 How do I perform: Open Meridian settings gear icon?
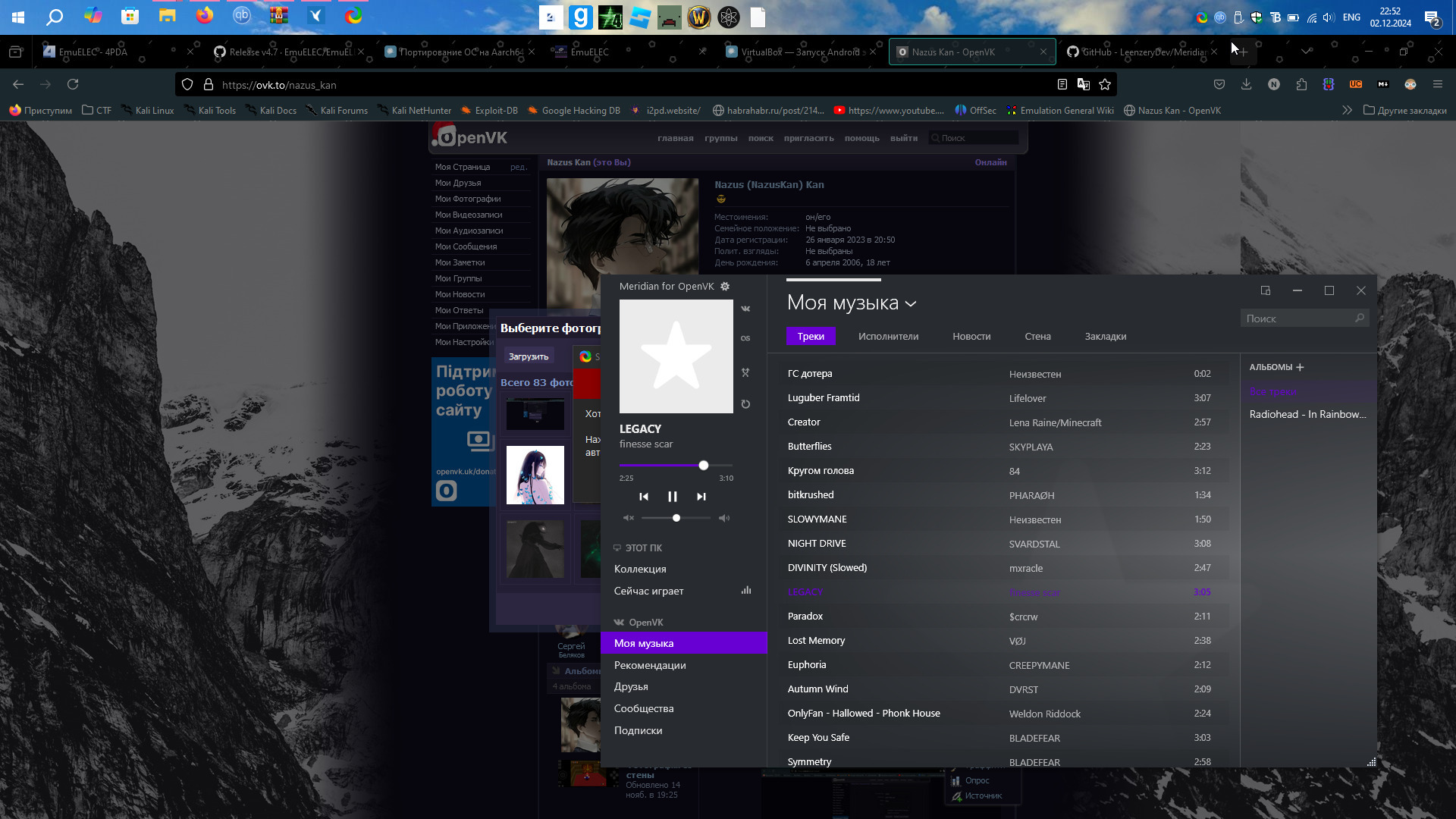(x=725, y=286)
